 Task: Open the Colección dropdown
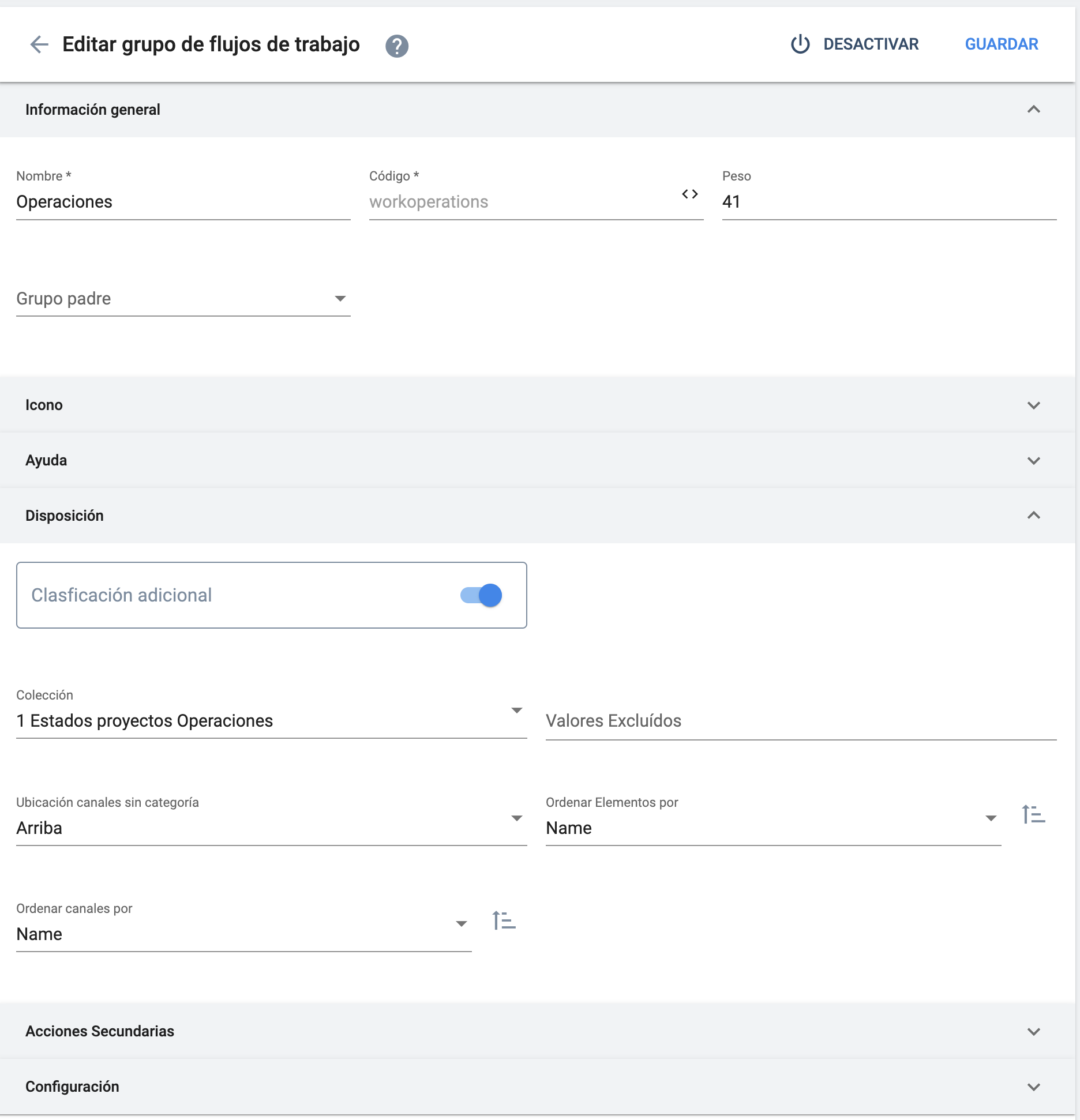[271, 720]
